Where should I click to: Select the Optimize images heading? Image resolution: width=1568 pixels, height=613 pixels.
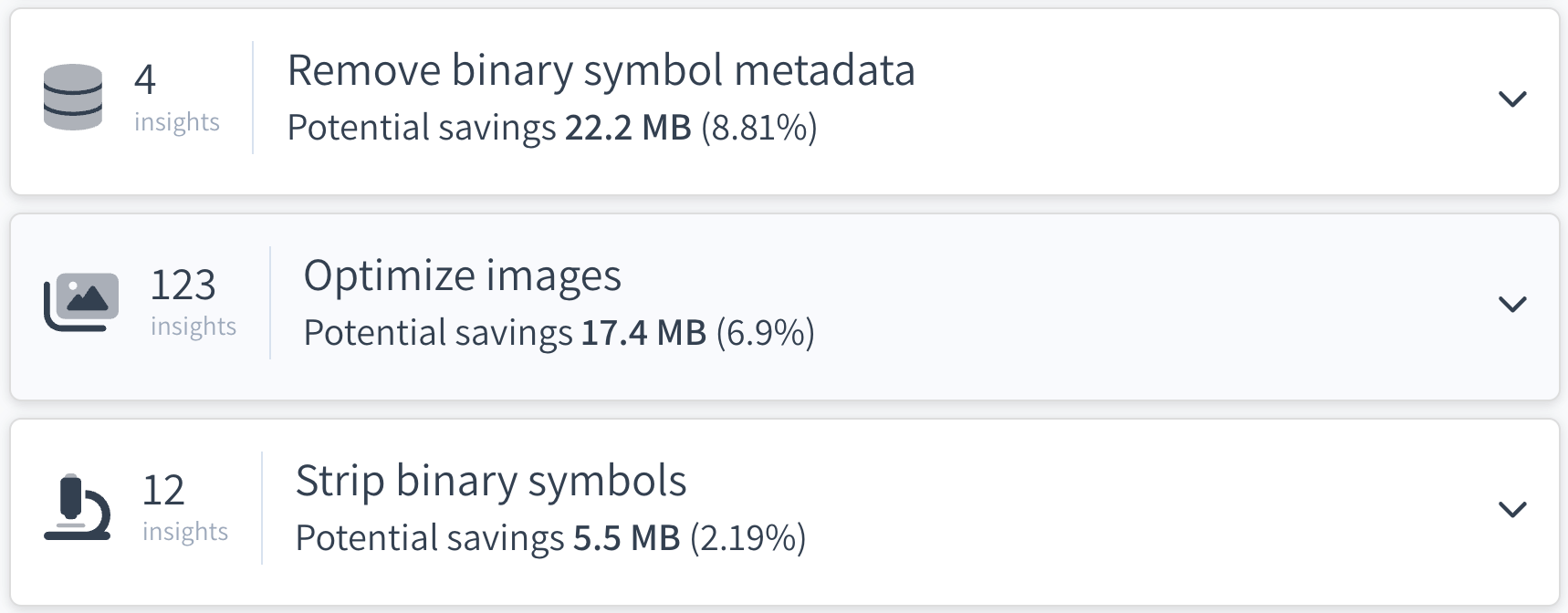[462, 275]
